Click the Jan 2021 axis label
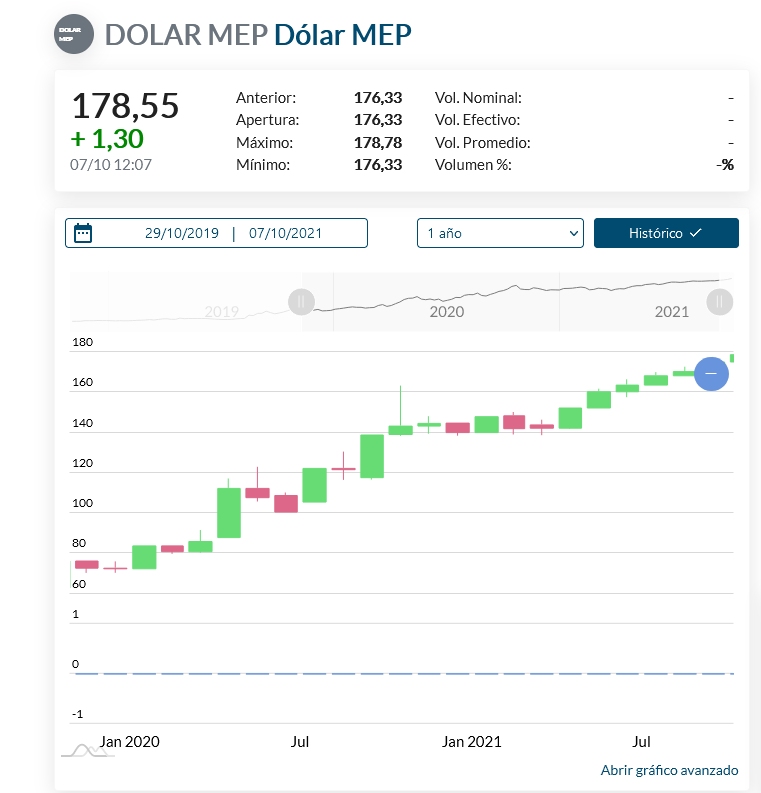The height and width of the screenshot is (793, 761). (472, 741)
